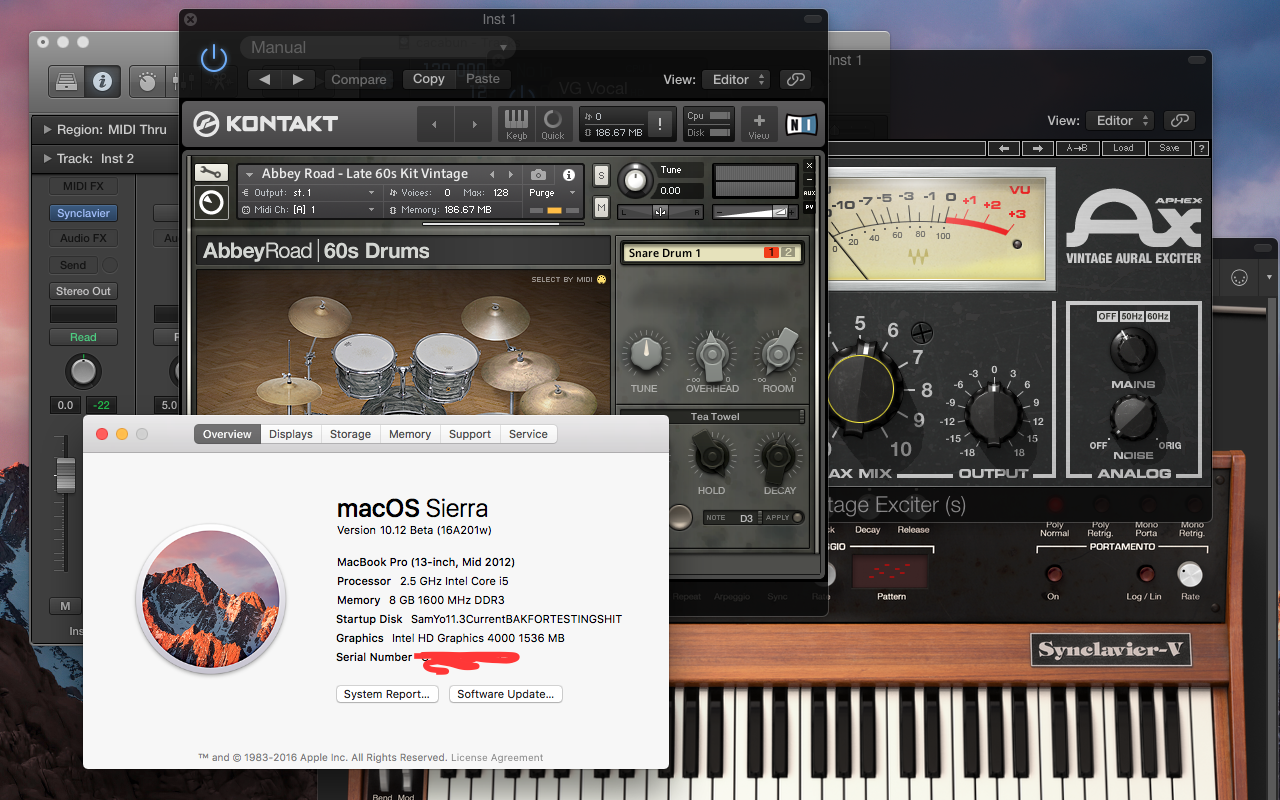Image resolution: width=1280 pixels, height=800 pixels.
Task: Click the Software Update button
Action: (506, 694)
